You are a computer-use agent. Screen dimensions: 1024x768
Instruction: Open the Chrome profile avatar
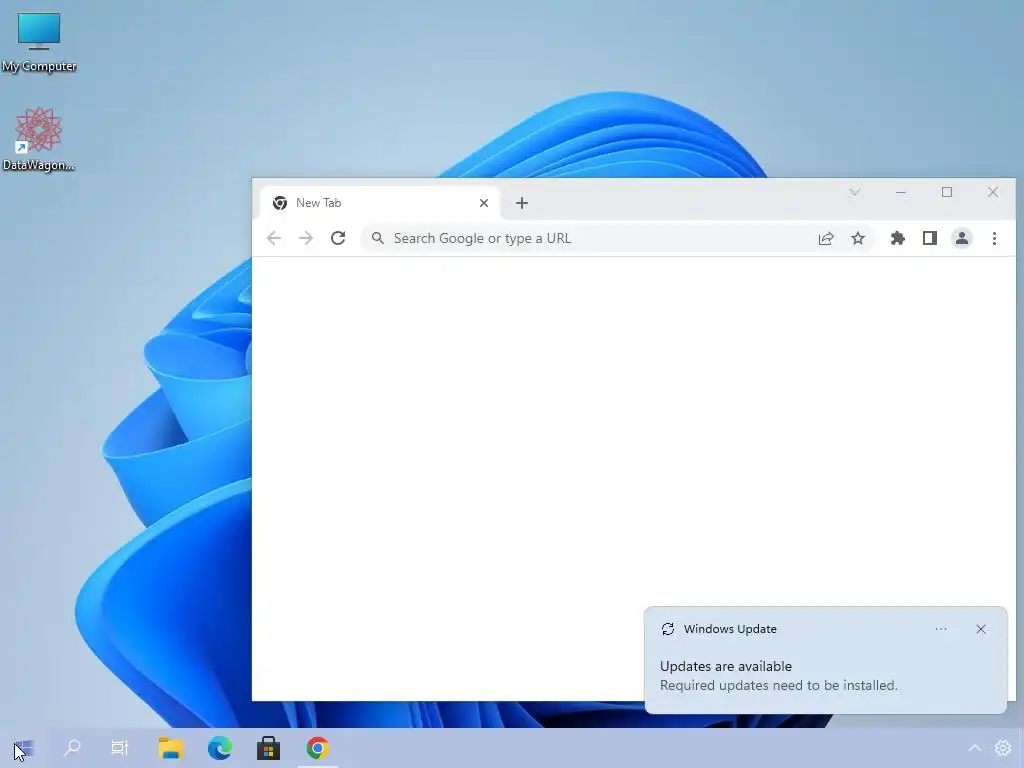(962, 238)
